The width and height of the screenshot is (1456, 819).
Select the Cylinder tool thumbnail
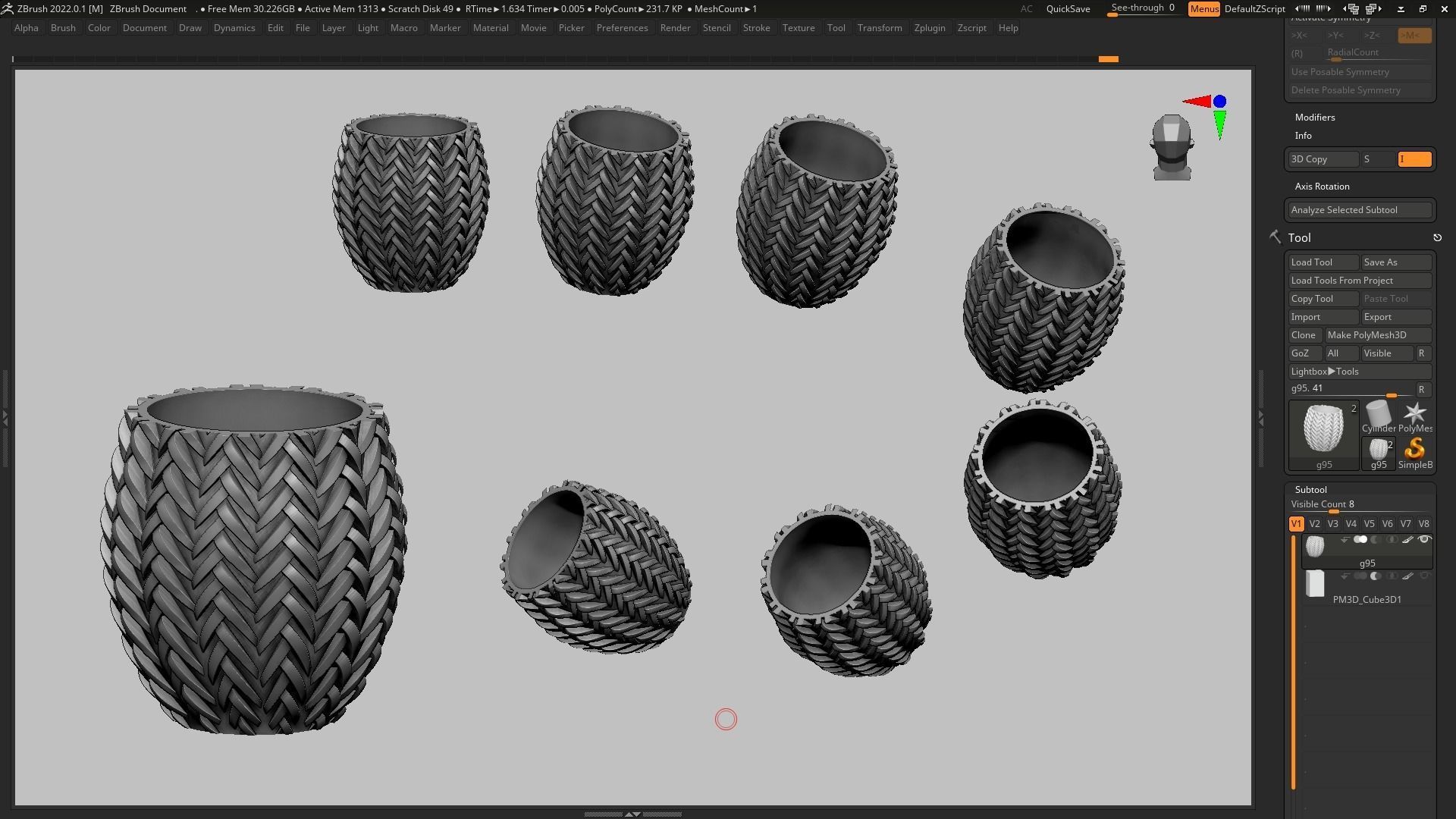tap(1378, 414)
